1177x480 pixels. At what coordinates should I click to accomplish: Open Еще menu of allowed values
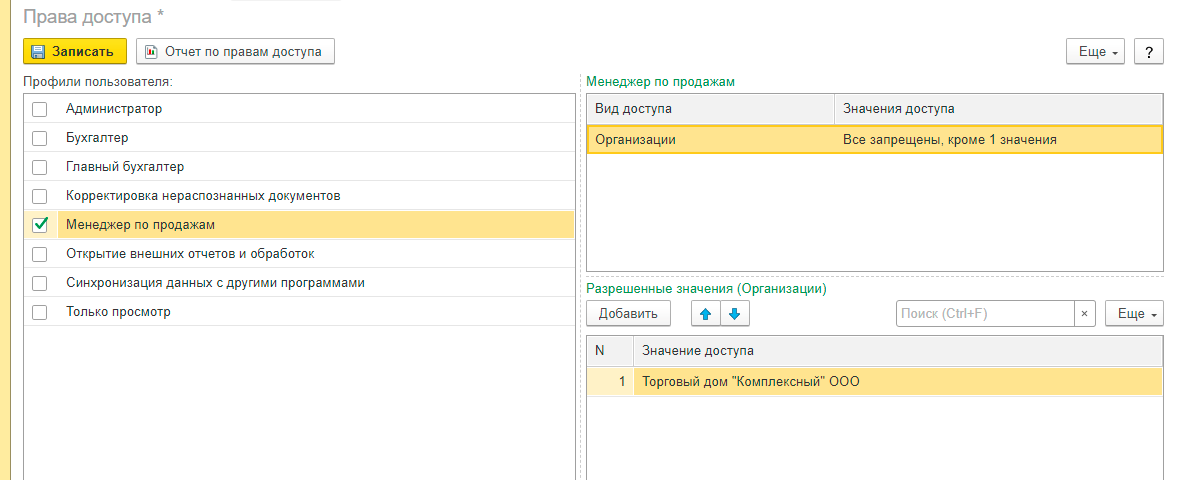pyautogui.click(x=1134, y=314)
